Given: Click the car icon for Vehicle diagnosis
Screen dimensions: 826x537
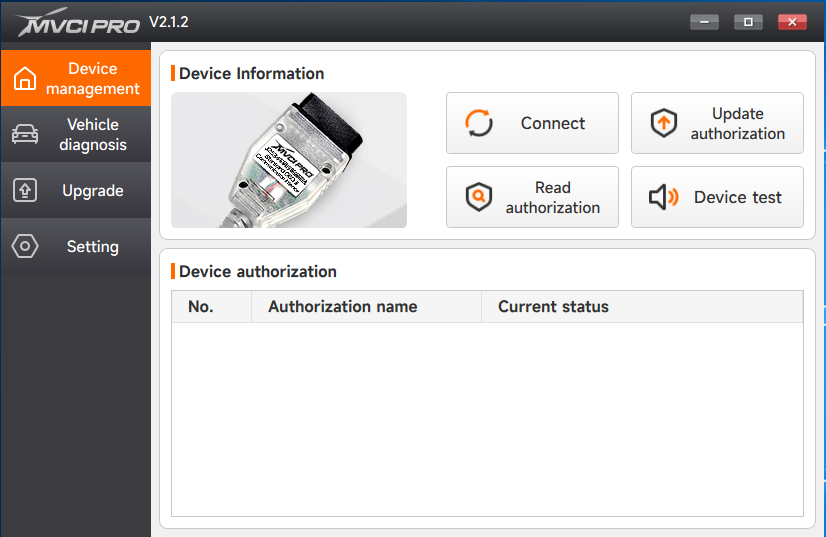Looking at the screenshot, I should 25,135.
